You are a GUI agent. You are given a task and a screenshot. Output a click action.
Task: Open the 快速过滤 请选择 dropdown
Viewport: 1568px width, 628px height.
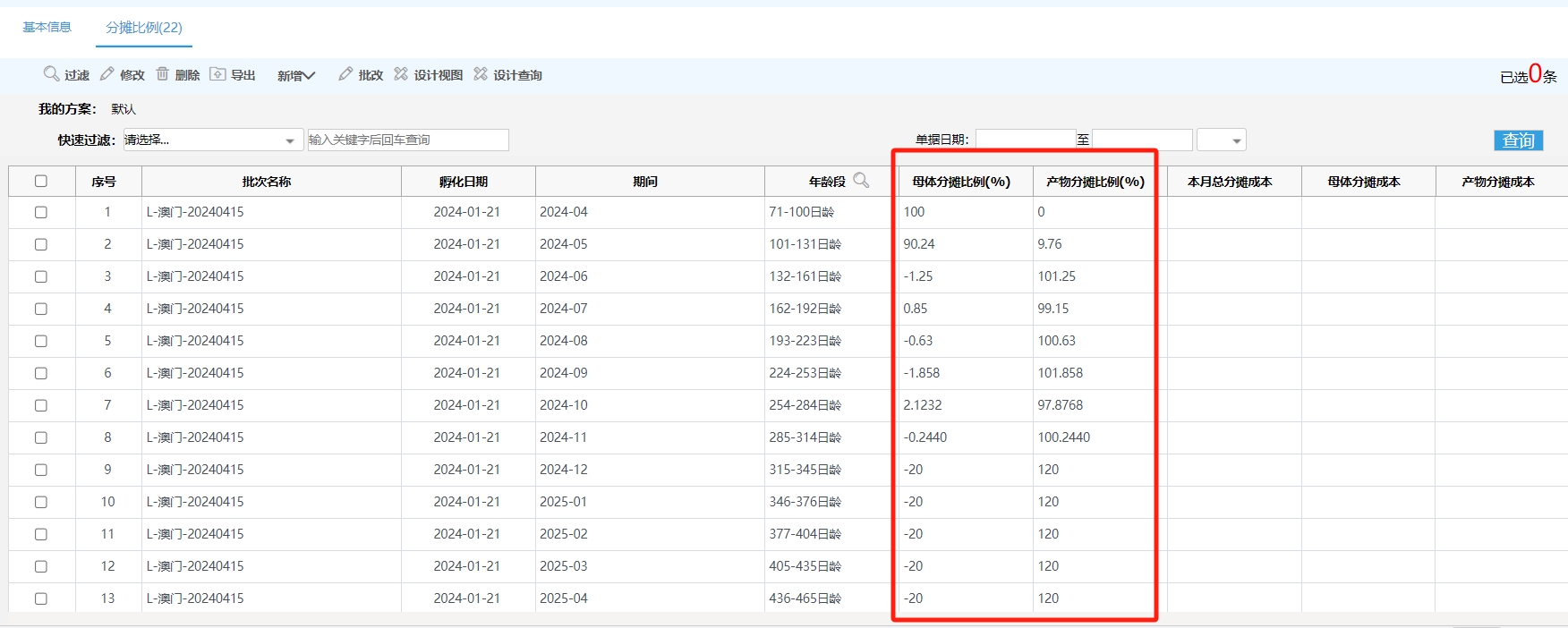click(x=211, y=140)
